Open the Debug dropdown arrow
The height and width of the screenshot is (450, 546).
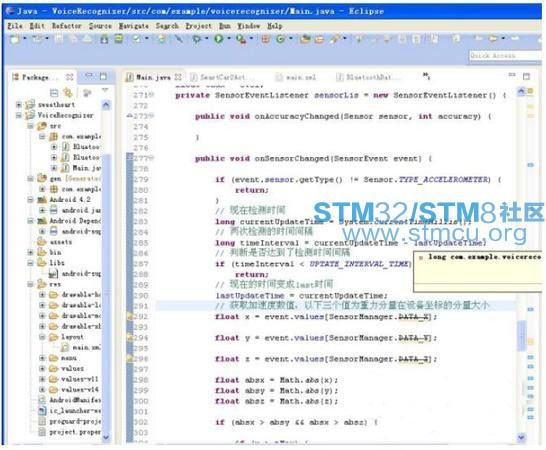click(x=206, y=39)
